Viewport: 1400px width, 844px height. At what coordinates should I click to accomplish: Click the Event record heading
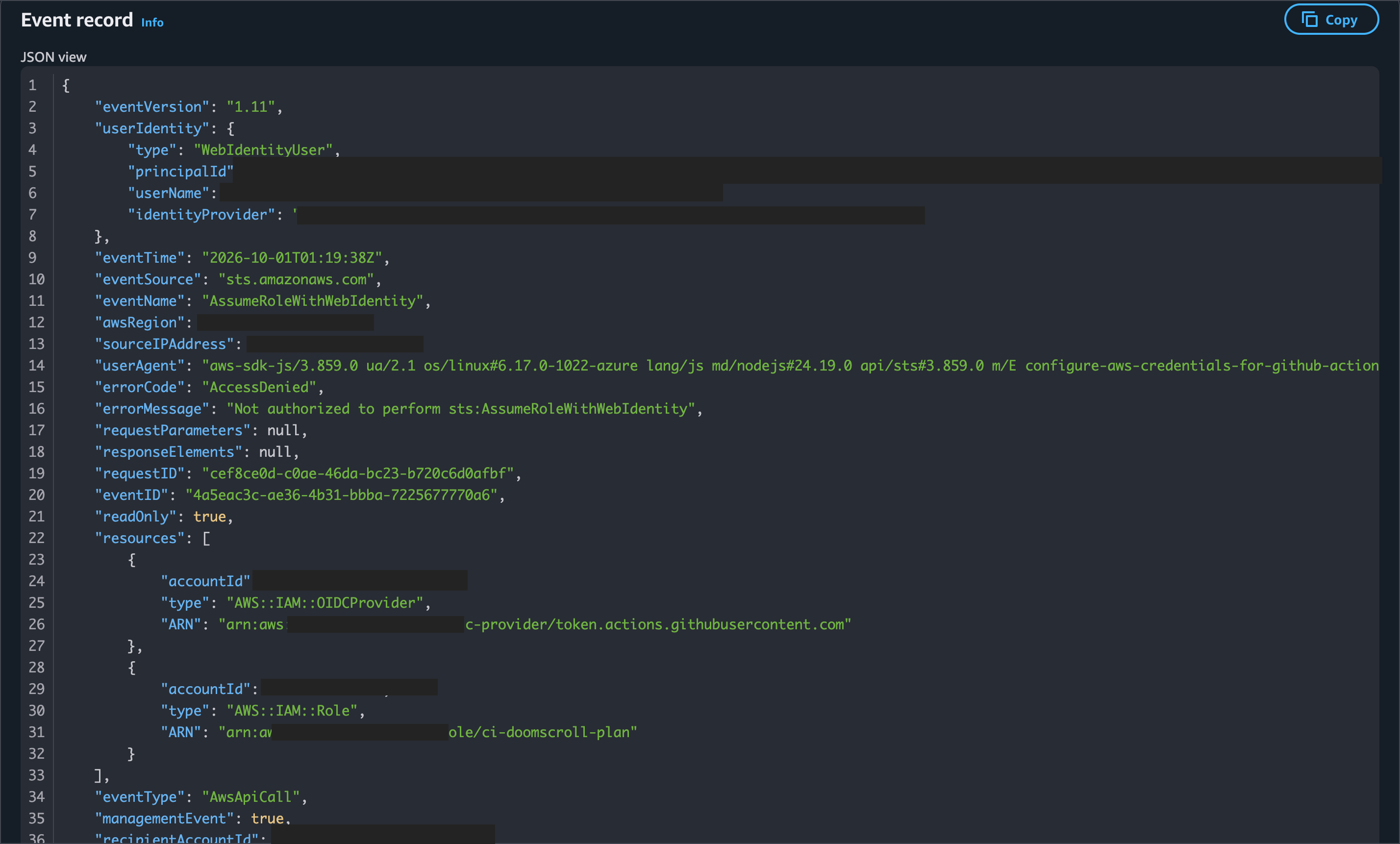[76, 21]
